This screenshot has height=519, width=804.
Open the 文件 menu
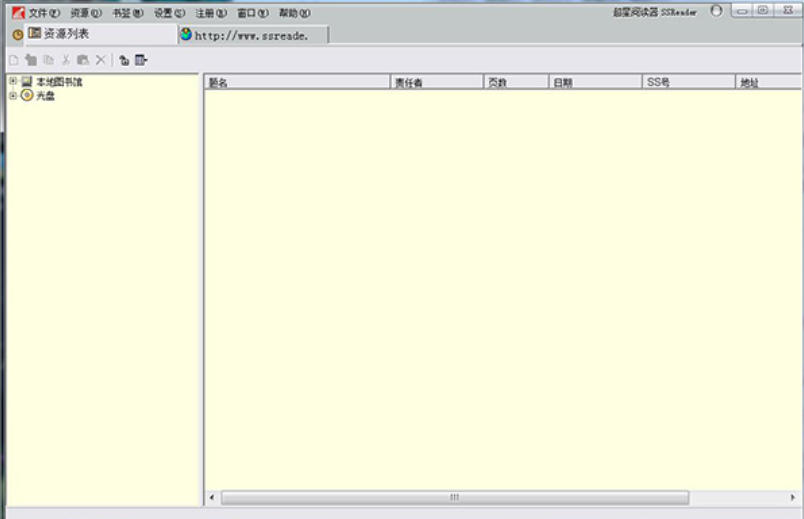click(x=44, y=13)
